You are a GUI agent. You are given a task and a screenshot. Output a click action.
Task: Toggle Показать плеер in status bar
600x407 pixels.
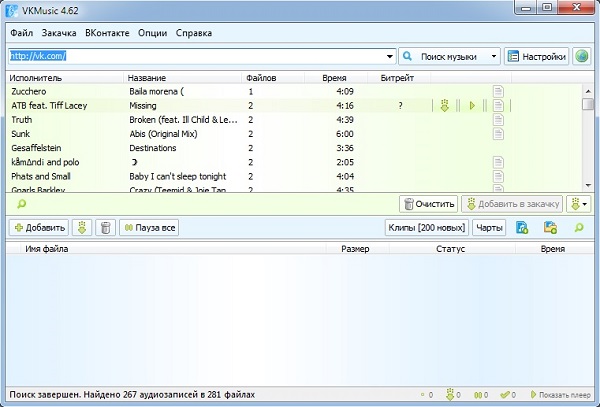point(561,395)
